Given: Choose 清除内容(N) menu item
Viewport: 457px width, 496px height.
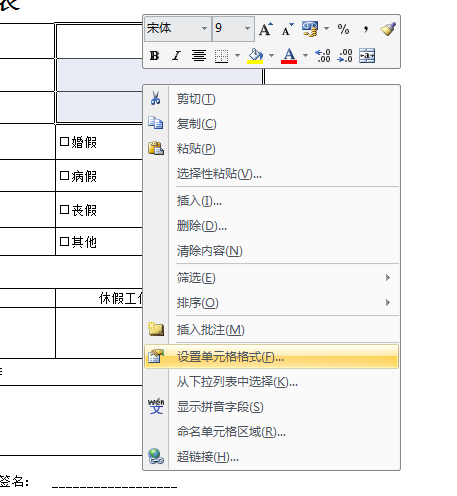Looking at the screenshot, I should pyautogui.click(x=272, y=251).
